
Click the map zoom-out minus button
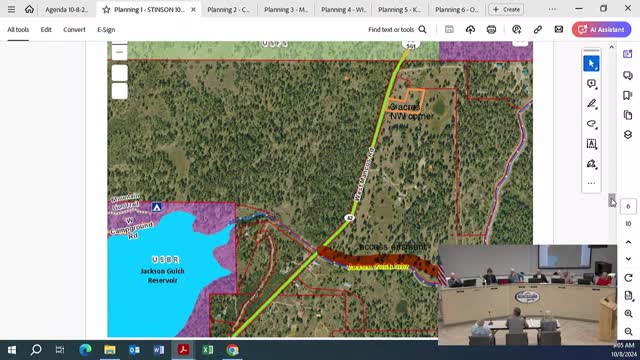(120, 52)
